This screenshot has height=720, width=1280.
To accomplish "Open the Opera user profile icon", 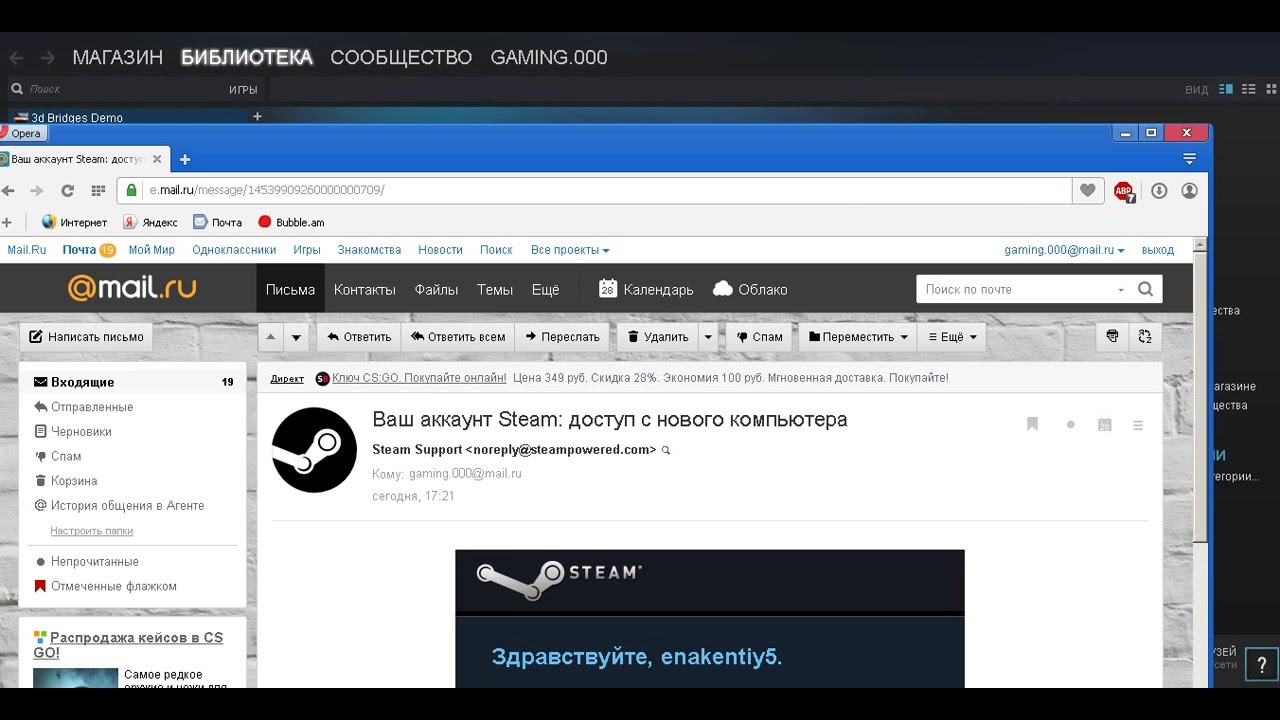I will coord(1189,190).
